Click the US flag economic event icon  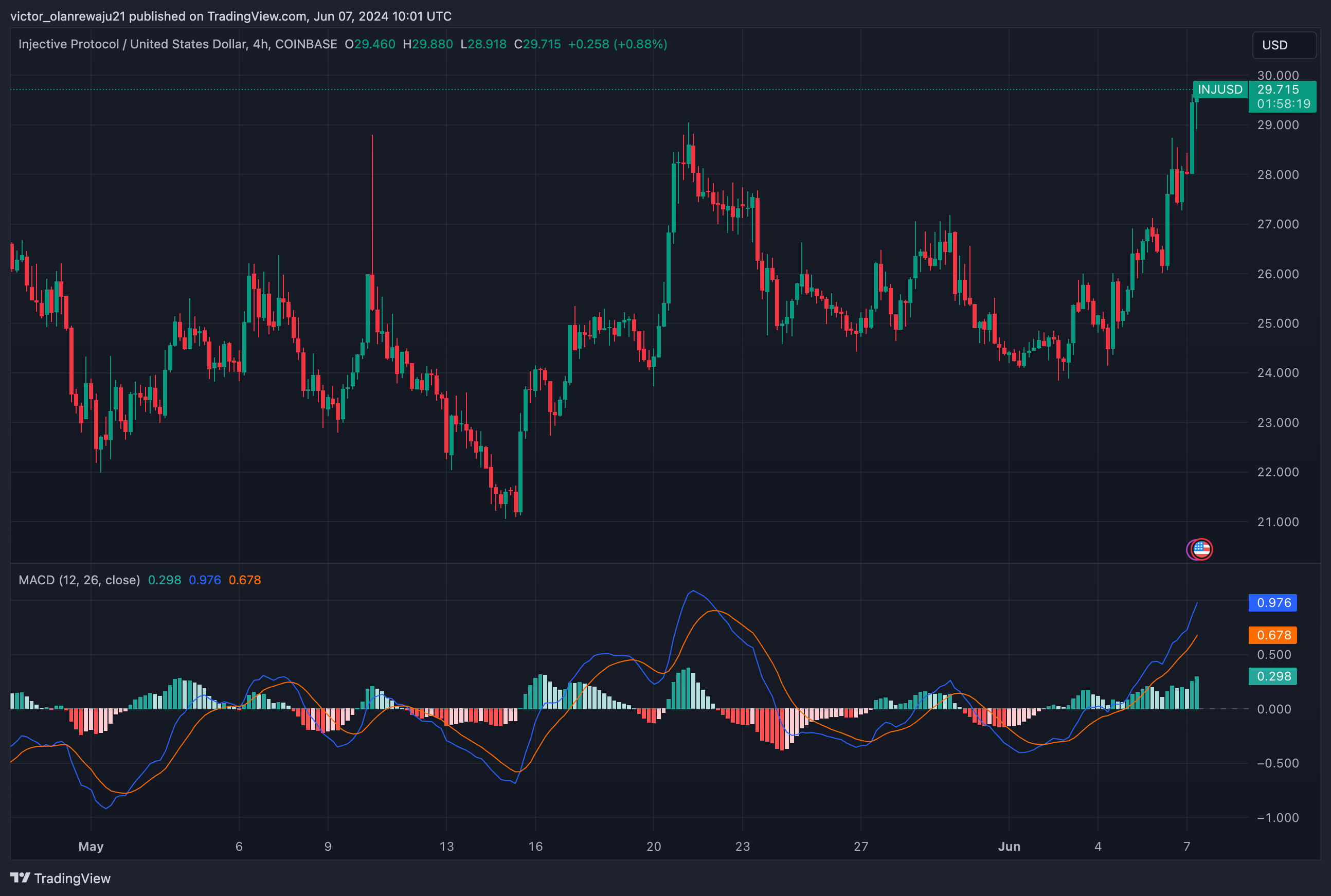(1201, 549)
